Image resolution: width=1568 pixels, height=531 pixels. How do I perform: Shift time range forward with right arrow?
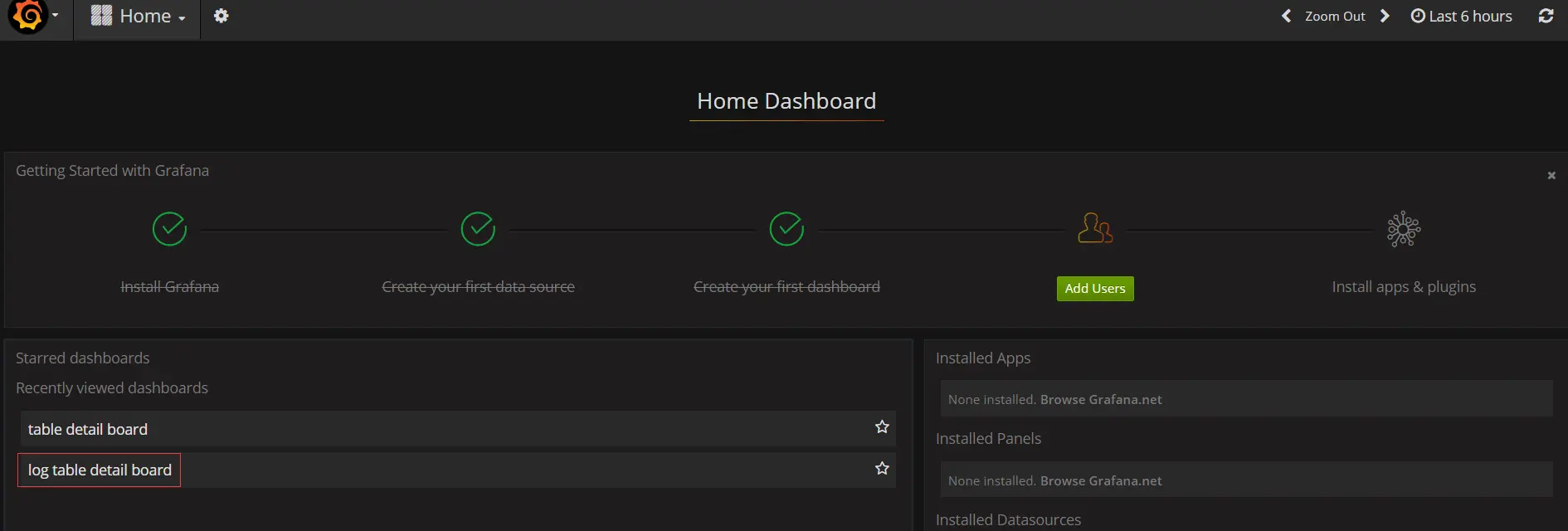tap(1385, 16)
